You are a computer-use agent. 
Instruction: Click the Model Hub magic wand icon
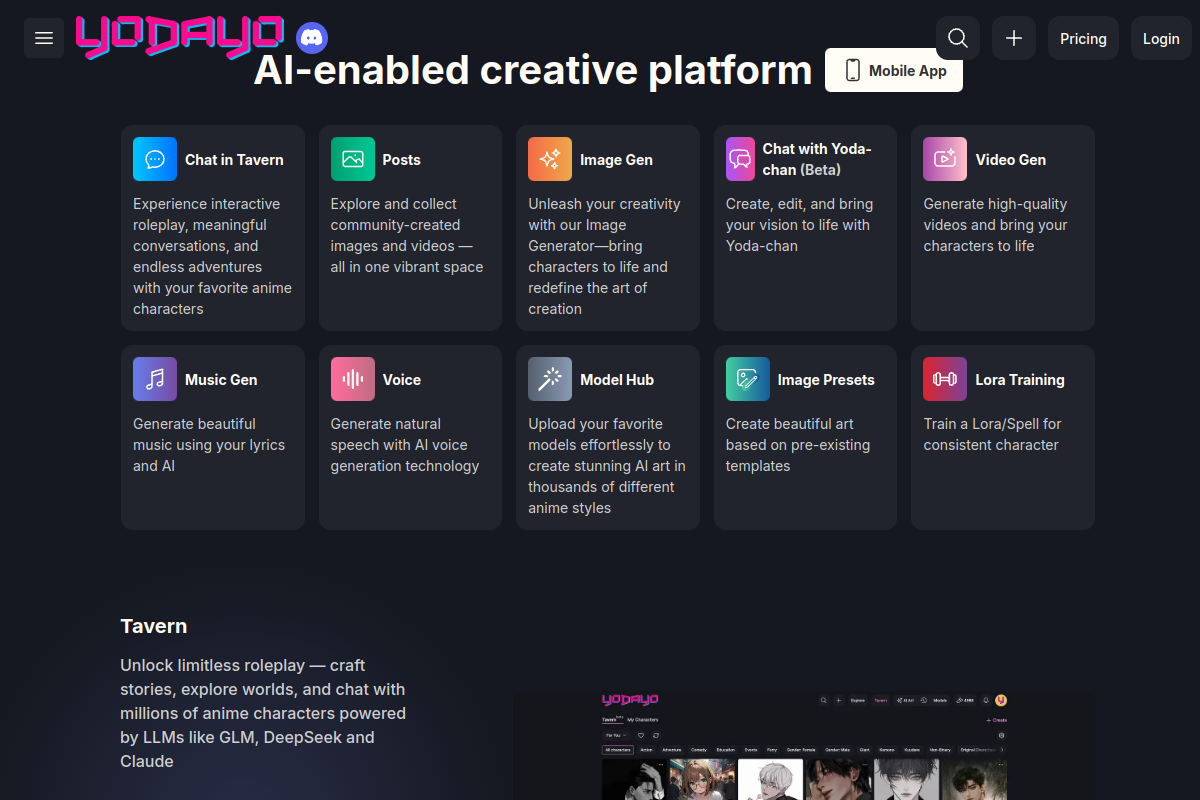tap(550, 379)
